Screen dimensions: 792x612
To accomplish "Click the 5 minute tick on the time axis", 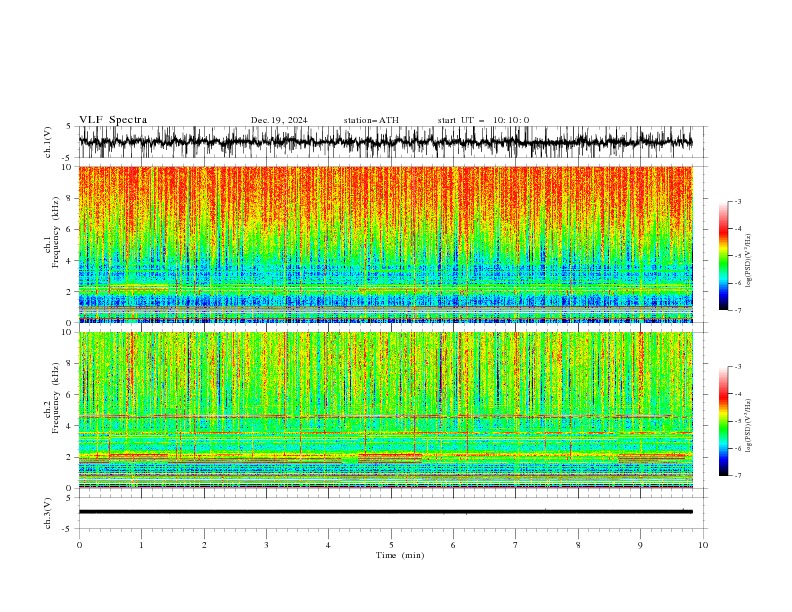I will pyautogui.click(x=391, y=545).
